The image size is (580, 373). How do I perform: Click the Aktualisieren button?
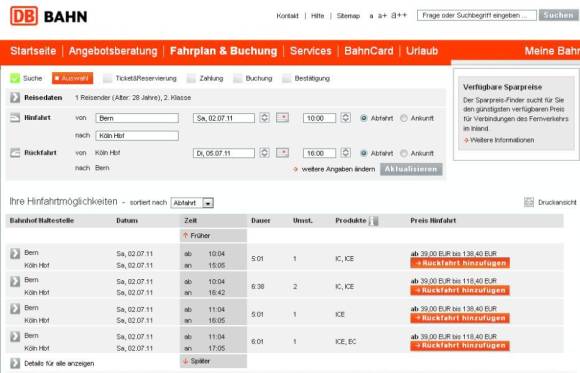[411, 169]
